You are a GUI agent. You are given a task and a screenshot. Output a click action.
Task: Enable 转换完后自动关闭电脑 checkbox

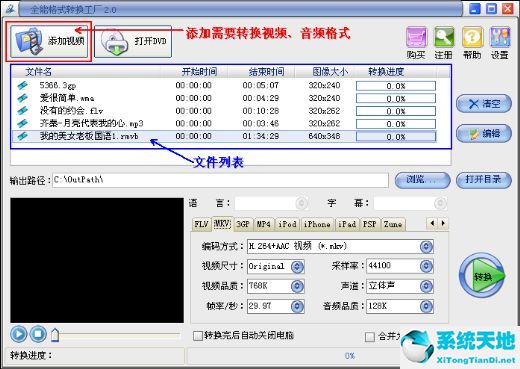tap(198, 336)
